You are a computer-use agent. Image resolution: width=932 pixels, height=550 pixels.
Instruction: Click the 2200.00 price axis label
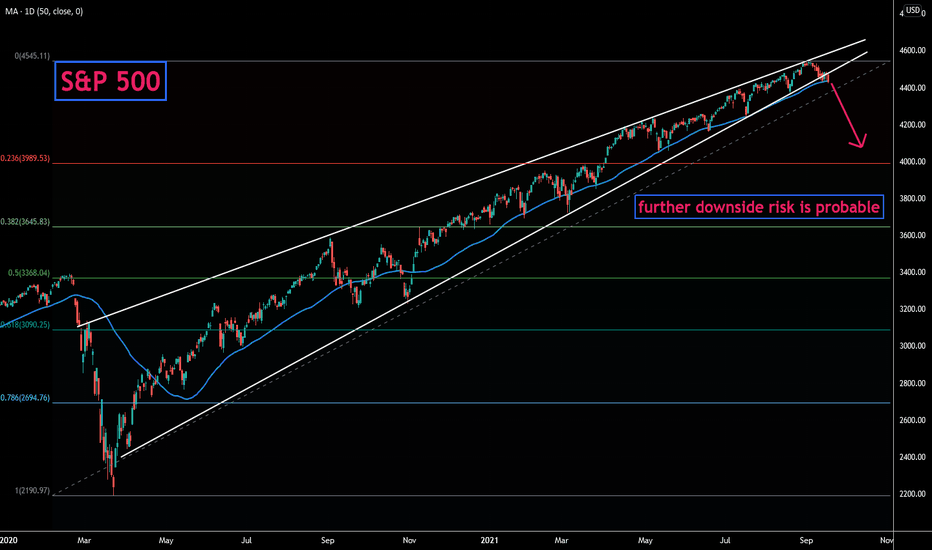click(x=912, y=494)
